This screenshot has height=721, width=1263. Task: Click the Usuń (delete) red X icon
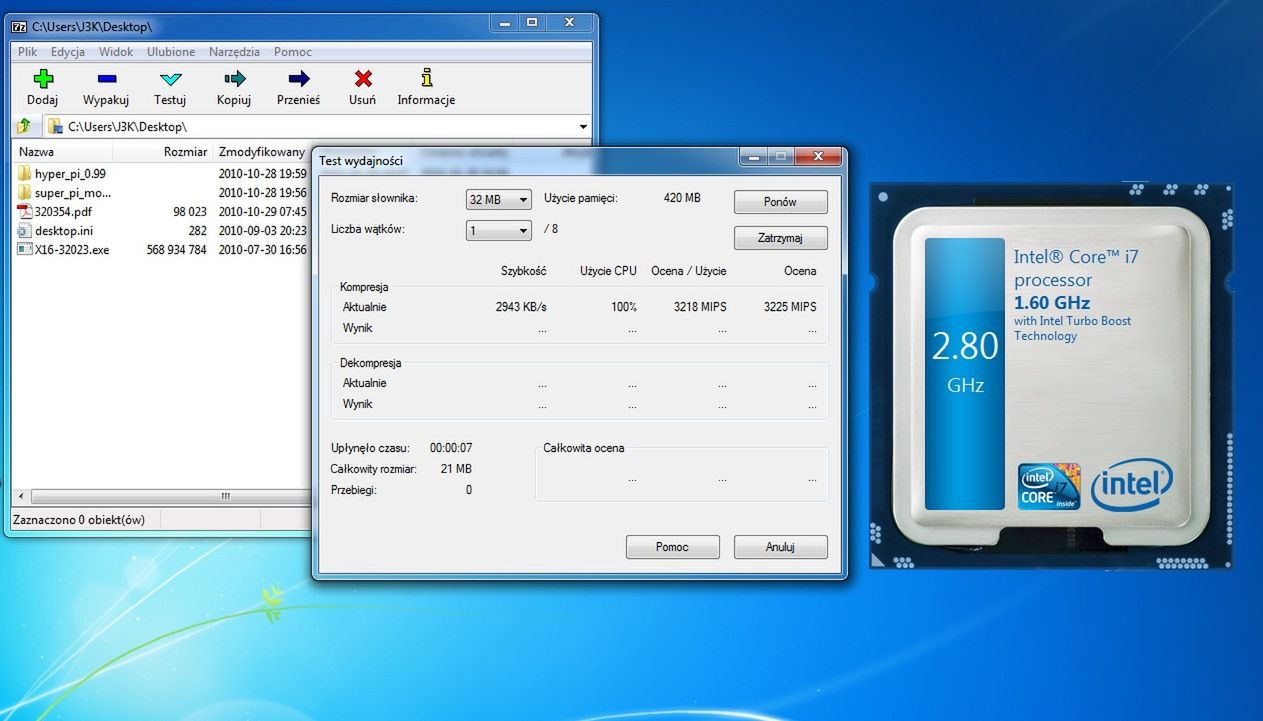pyautogui.click(x=363, y=78)
